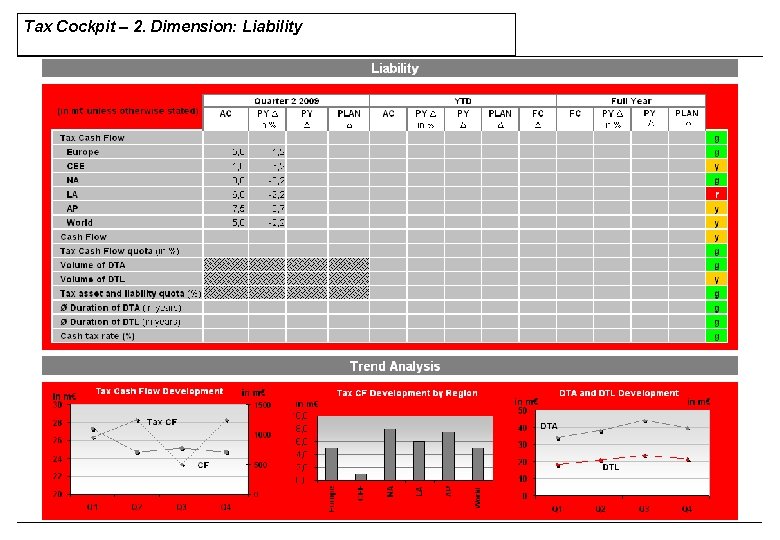Click the Tax CF line label in chart

pos(162,422)
